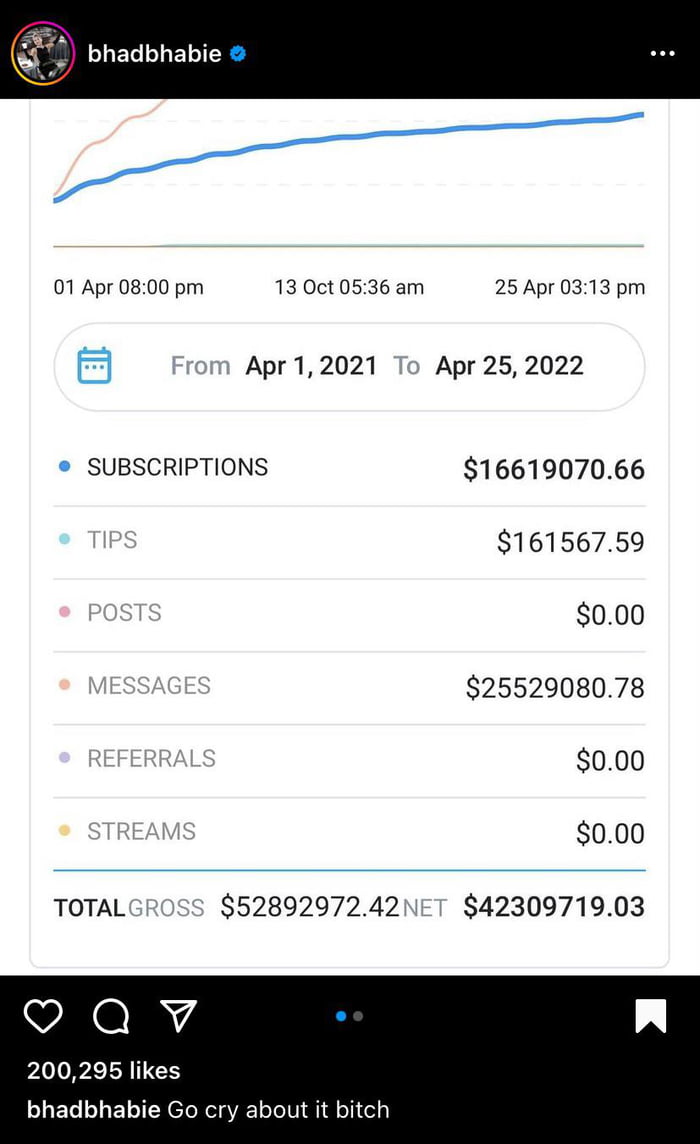
Task: Click the 200,295 likes count
Action: tap(103, 1070)
